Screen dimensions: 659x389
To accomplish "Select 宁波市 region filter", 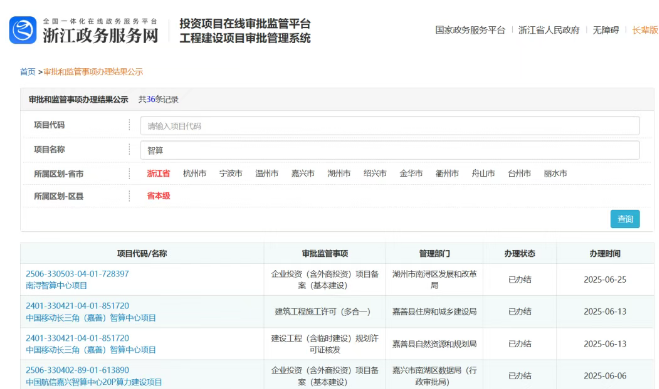I will click(231, 173).
